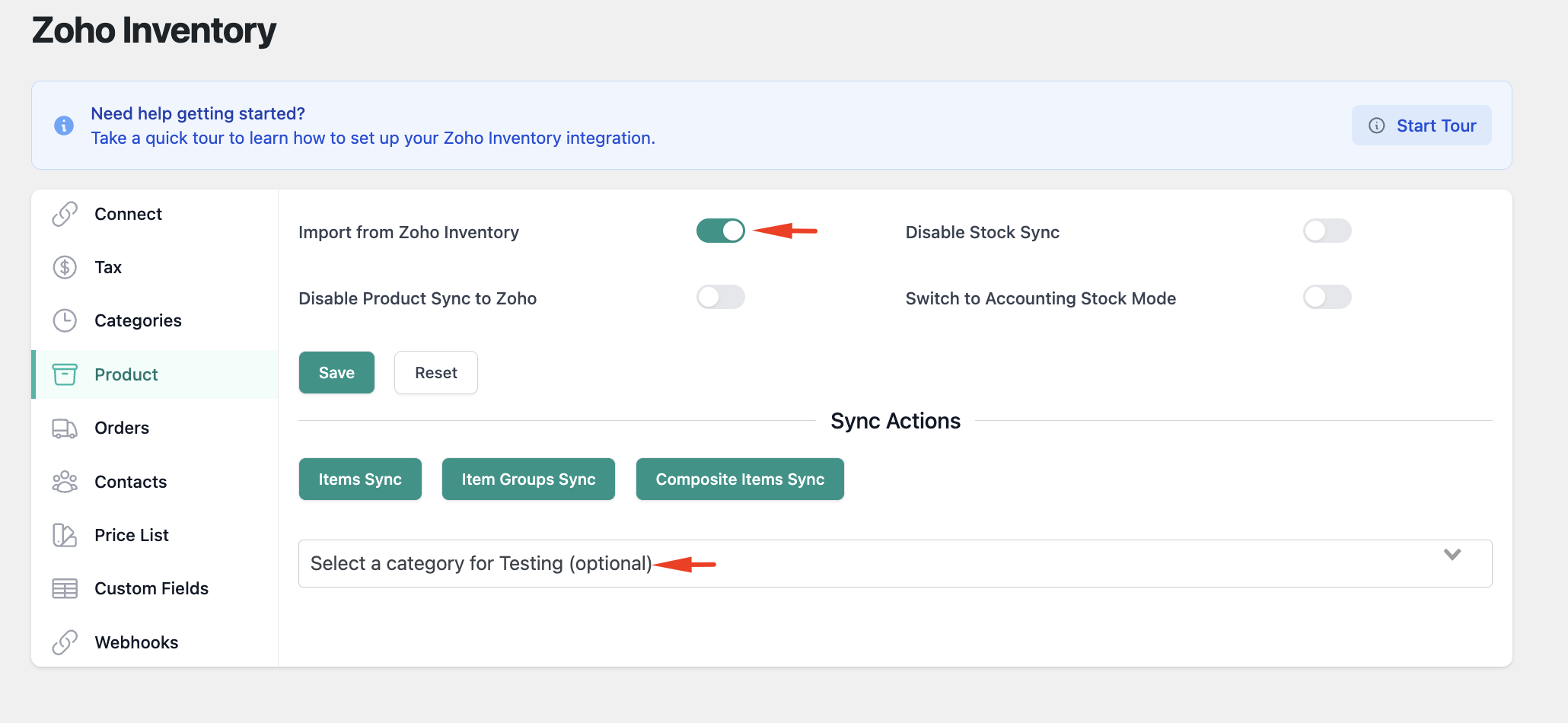Click the Custom Fields table icon
This screenshot has width=1568, height=723.
click(65, 588)
